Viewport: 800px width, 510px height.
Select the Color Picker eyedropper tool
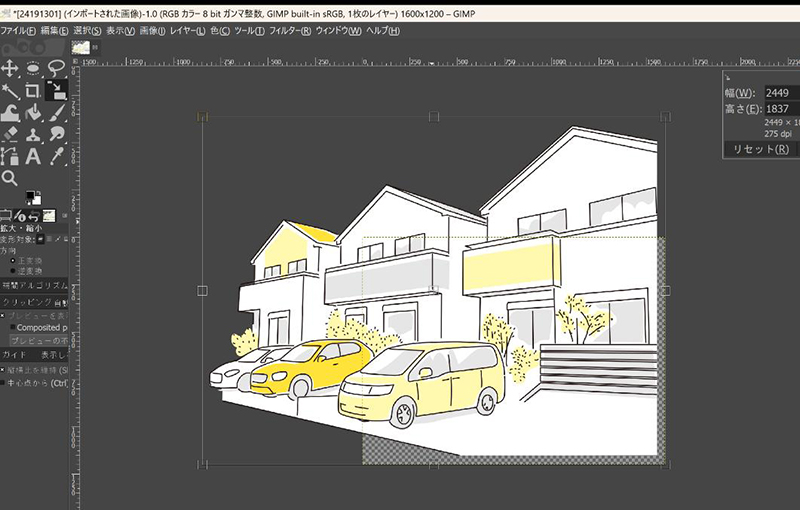tap(57, 156)
